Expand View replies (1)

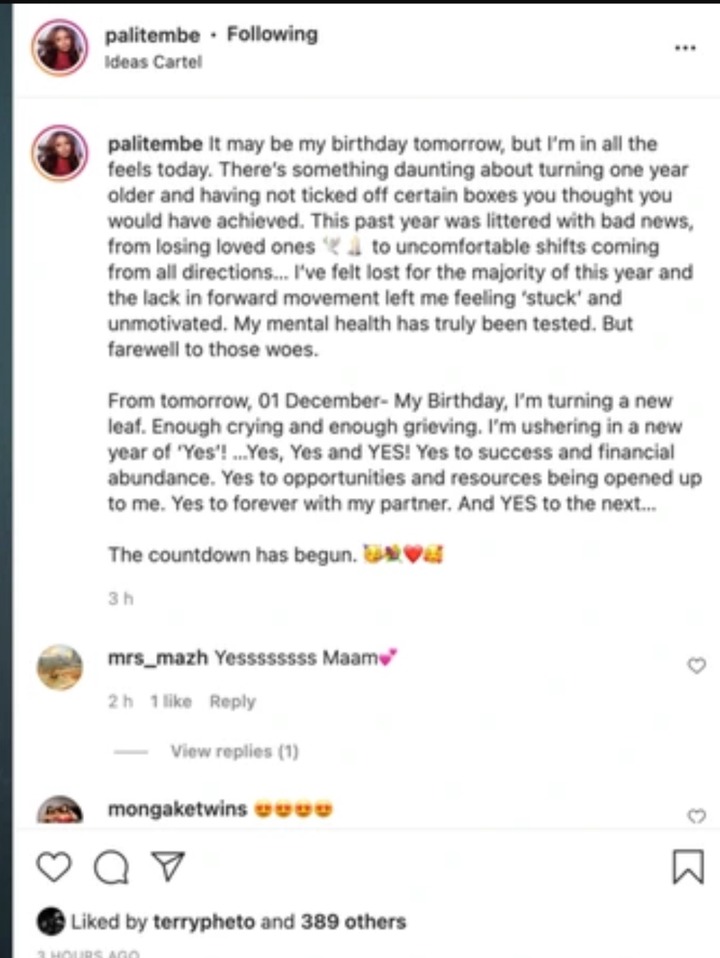pos(234,751)
